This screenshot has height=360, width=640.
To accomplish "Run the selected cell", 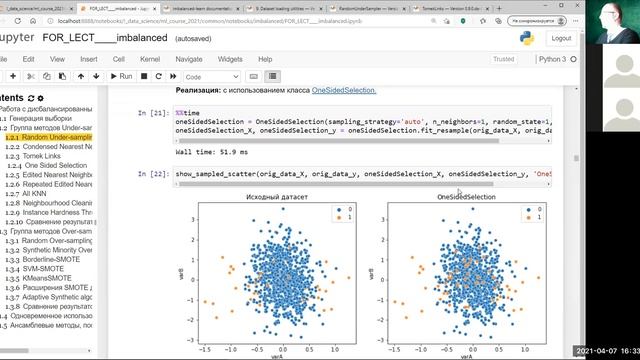I will coord(121,76).
